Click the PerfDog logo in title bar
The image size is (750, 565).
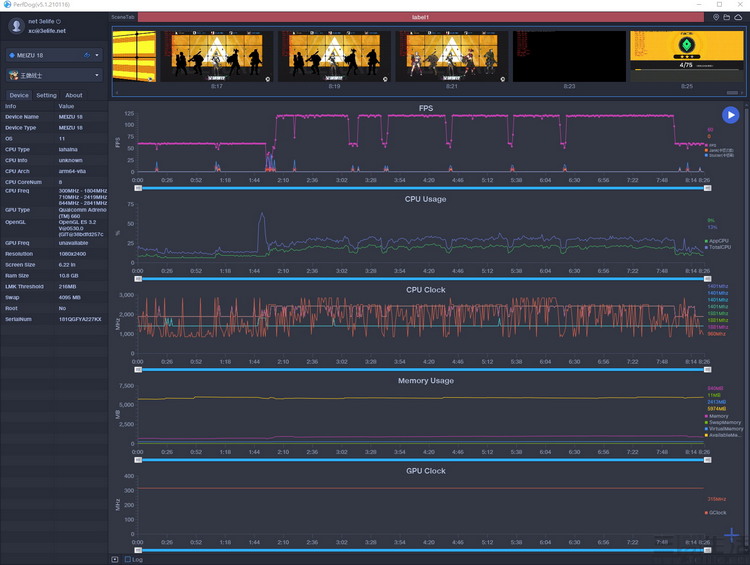point(7,4)
